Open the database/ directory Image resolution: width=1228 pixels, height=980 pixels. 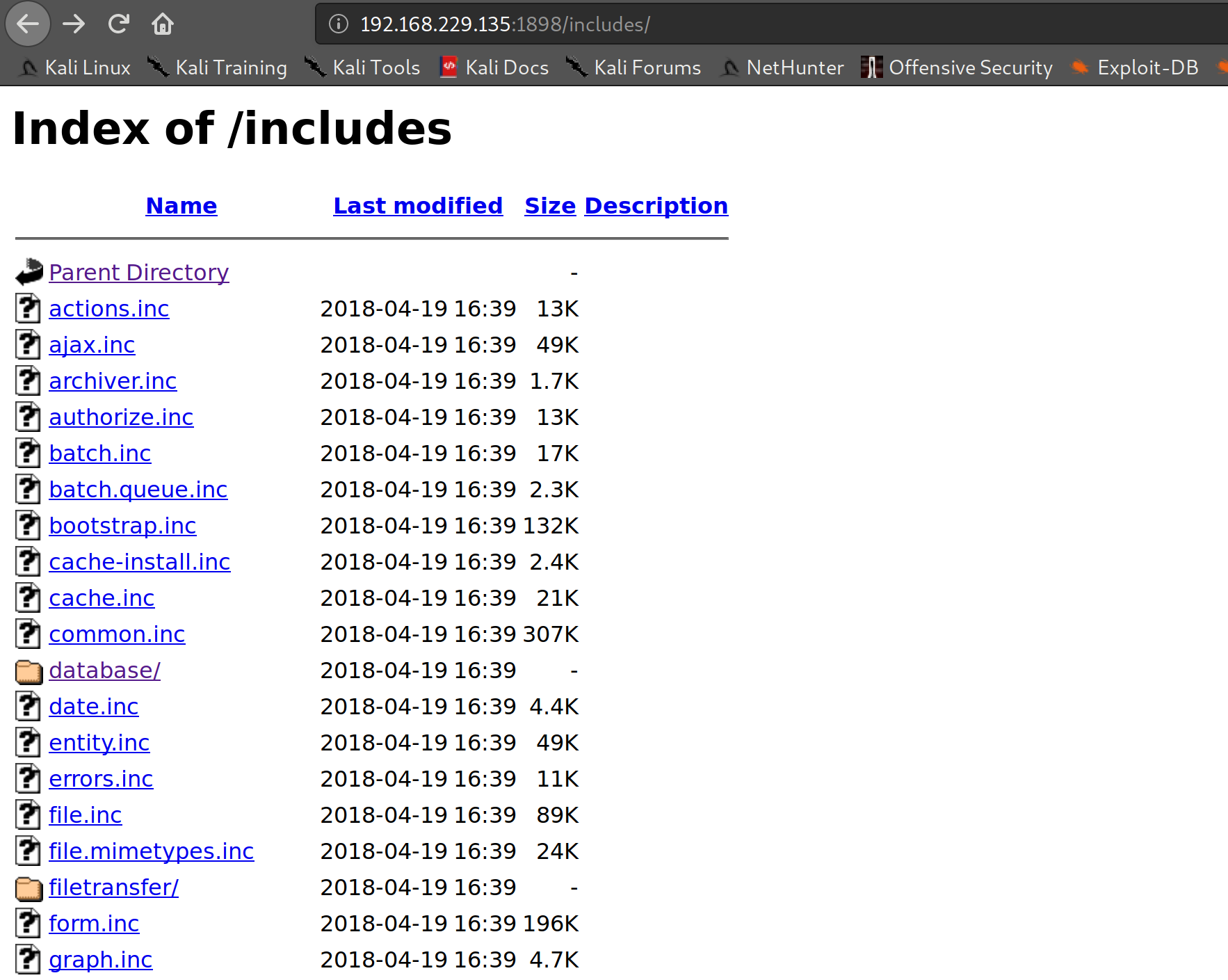[x=104, y=670]
